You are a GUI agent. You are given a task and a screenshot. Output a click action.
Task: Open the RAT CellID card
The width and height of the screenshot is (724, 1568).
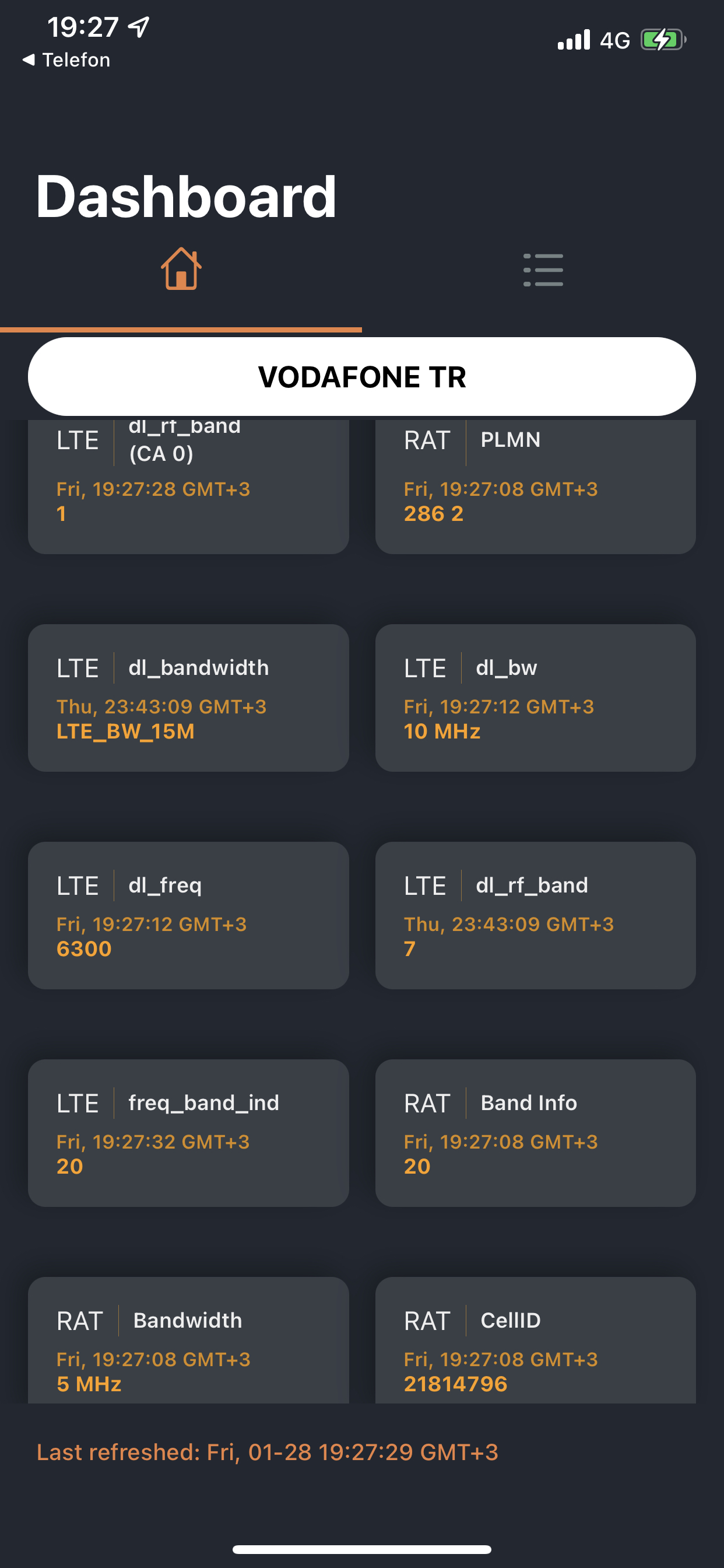tap(535, 1340)
